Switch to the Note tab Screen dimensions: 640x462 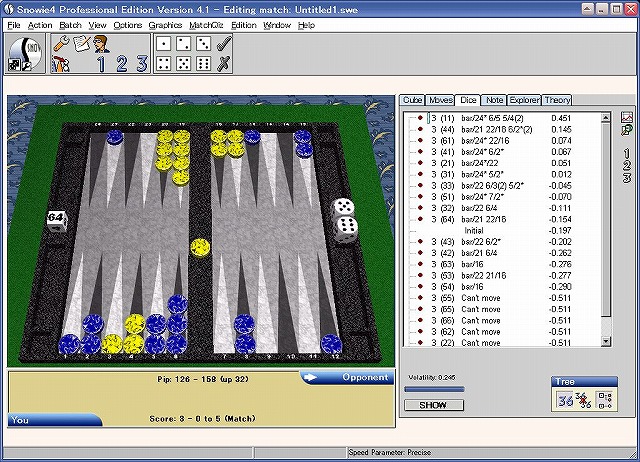[494, 100]
